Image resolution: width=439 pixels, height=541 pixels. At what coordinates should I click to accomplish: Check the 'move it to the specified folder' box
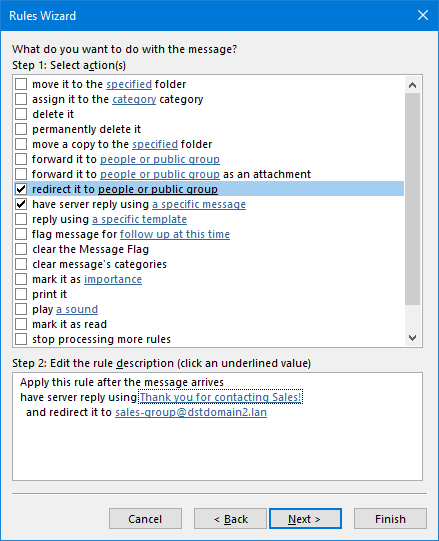point(21,84)
